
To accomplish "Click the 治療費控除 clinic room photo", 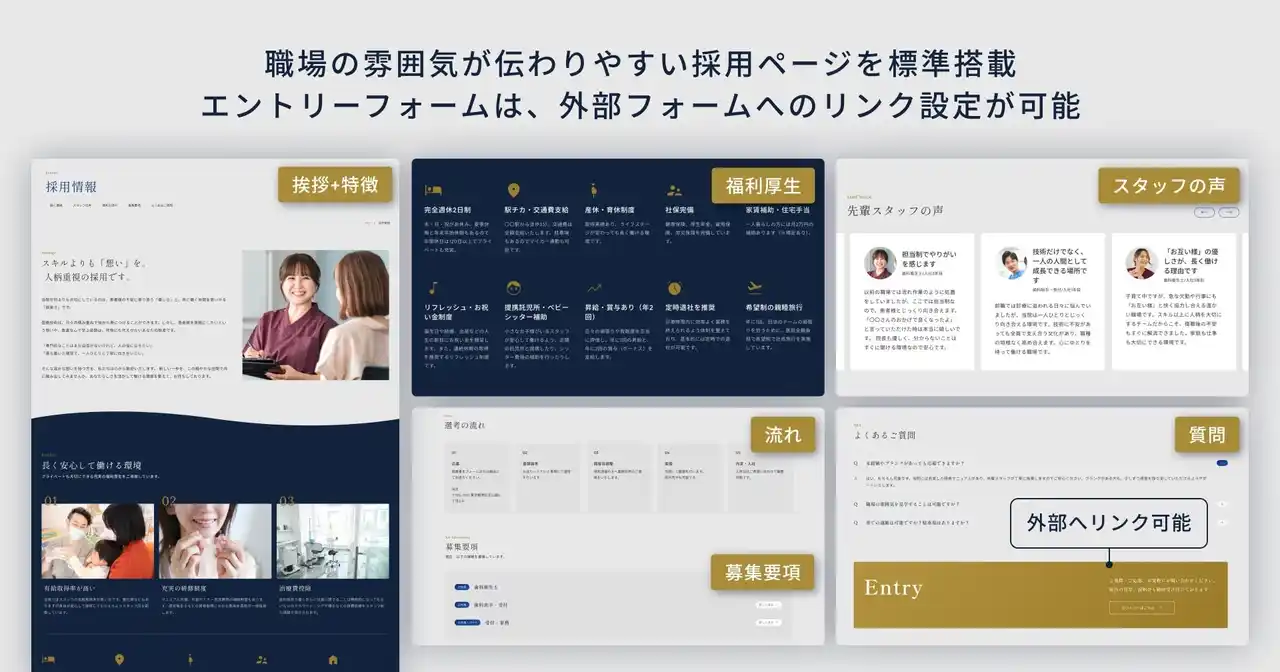I will click(x=333, y=541).
